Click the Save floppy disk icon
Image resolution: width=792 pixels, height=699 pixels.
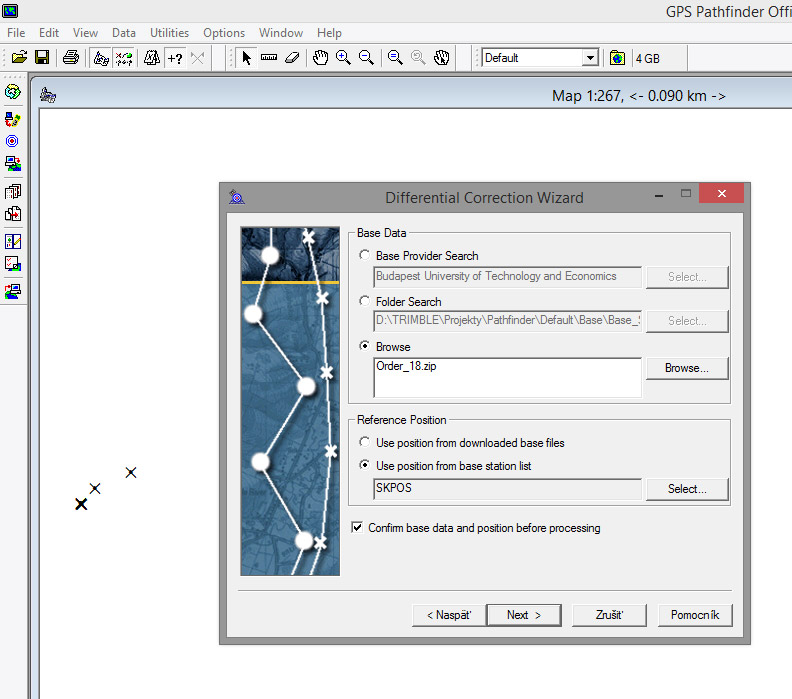(x=42, y=57)
